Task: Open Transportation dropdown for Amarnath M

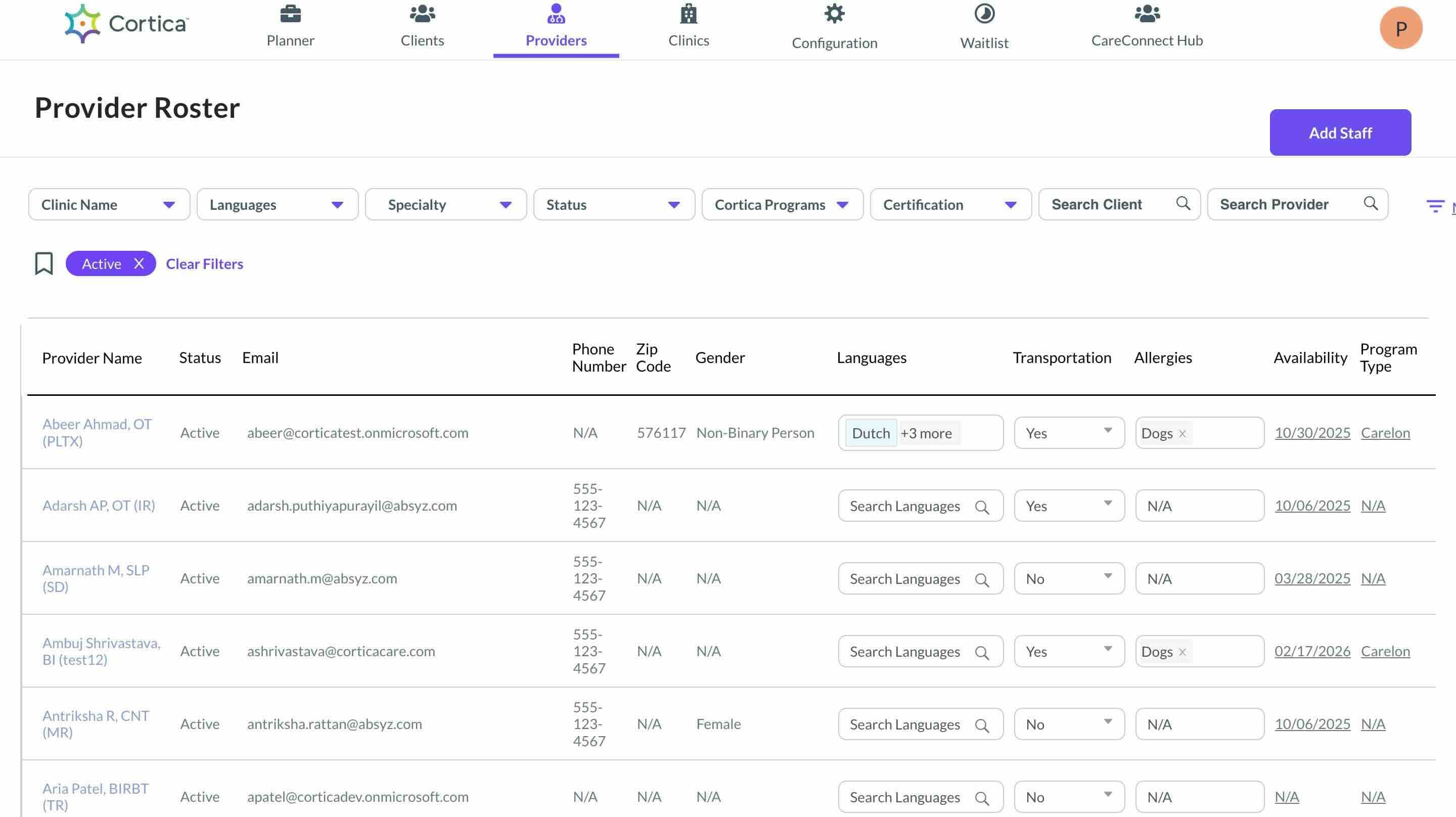Action: click(x=1069, y=578)
